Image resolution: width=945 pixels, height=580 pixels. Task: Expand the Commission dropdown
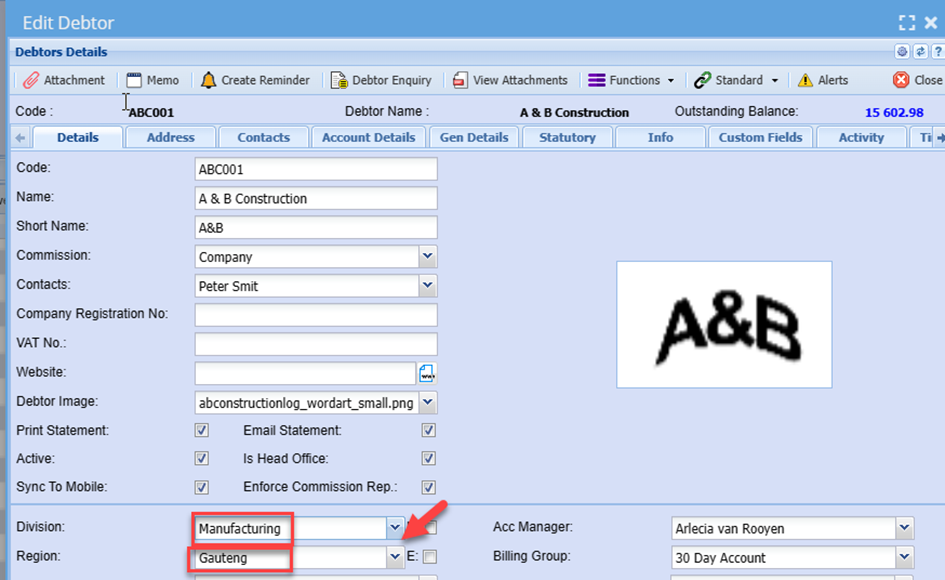[x=427, y=256]
